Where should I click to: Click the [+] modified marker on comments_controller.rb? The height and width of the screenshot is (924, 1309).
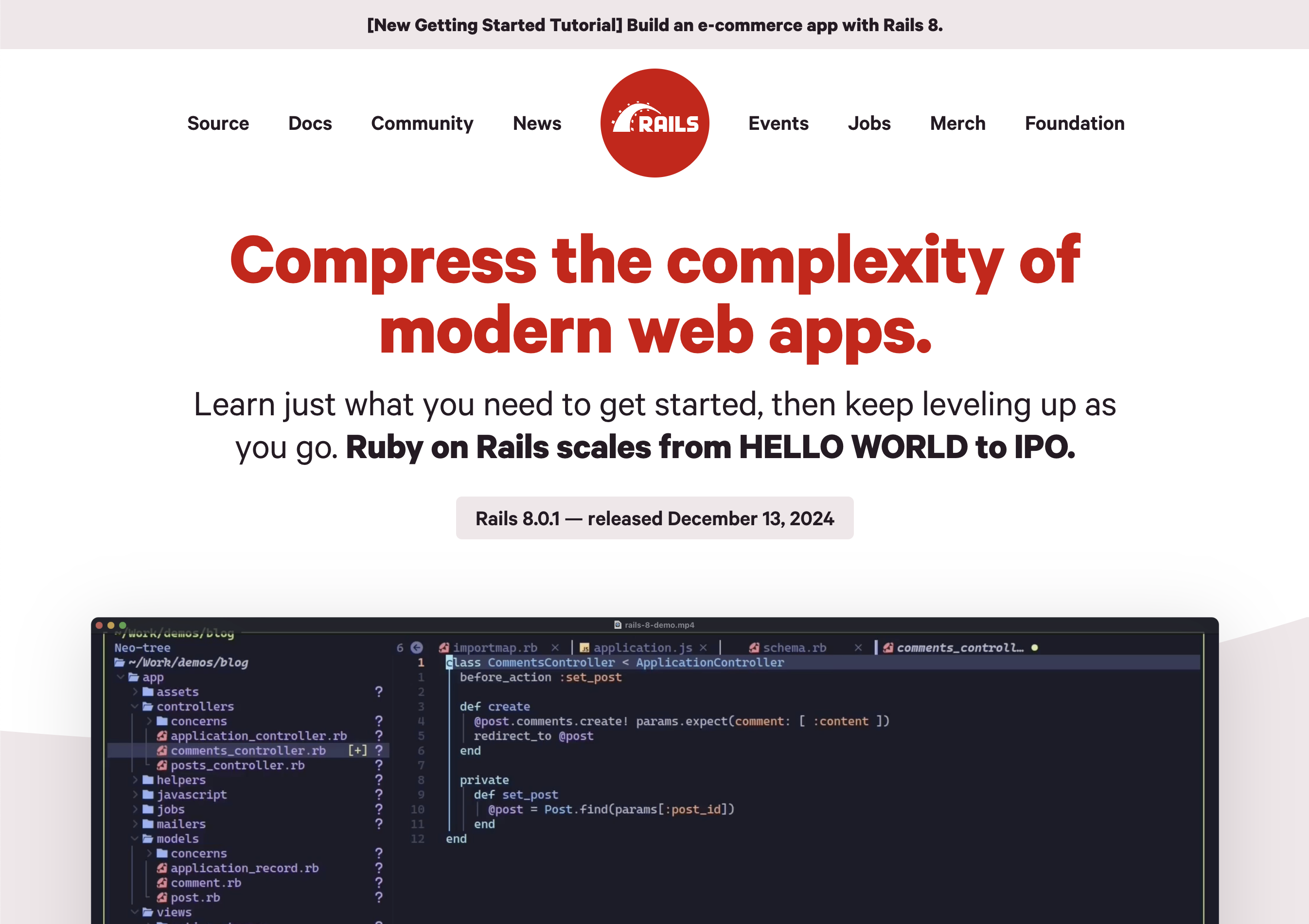[x=357, y=750]
